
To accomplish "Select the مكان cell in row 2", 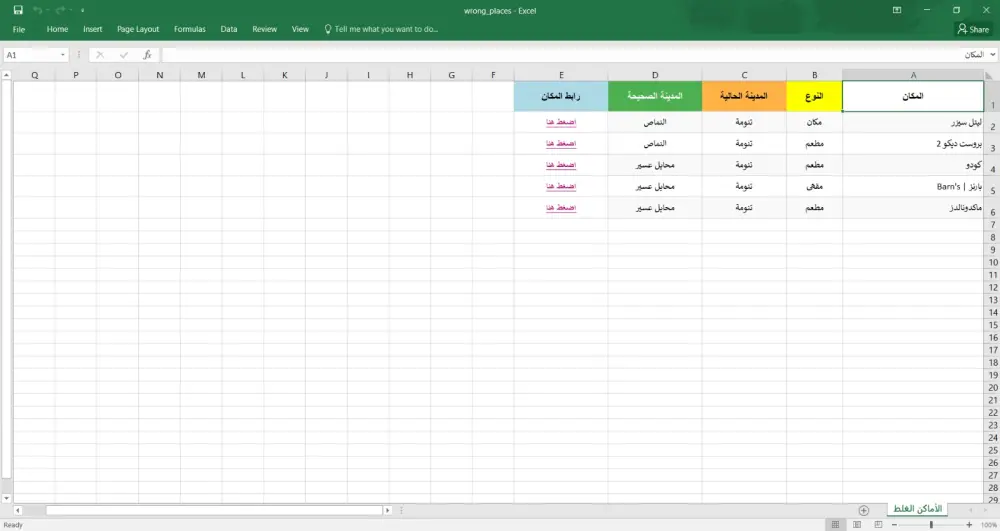I will tap(814, 122).
